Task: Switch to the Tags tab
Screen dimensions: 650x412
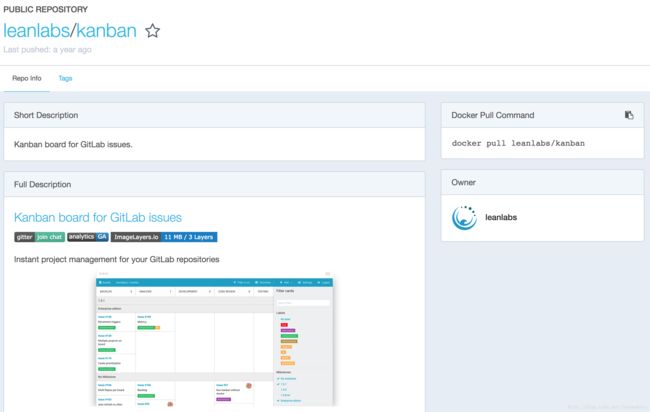Action: point(65,78)
